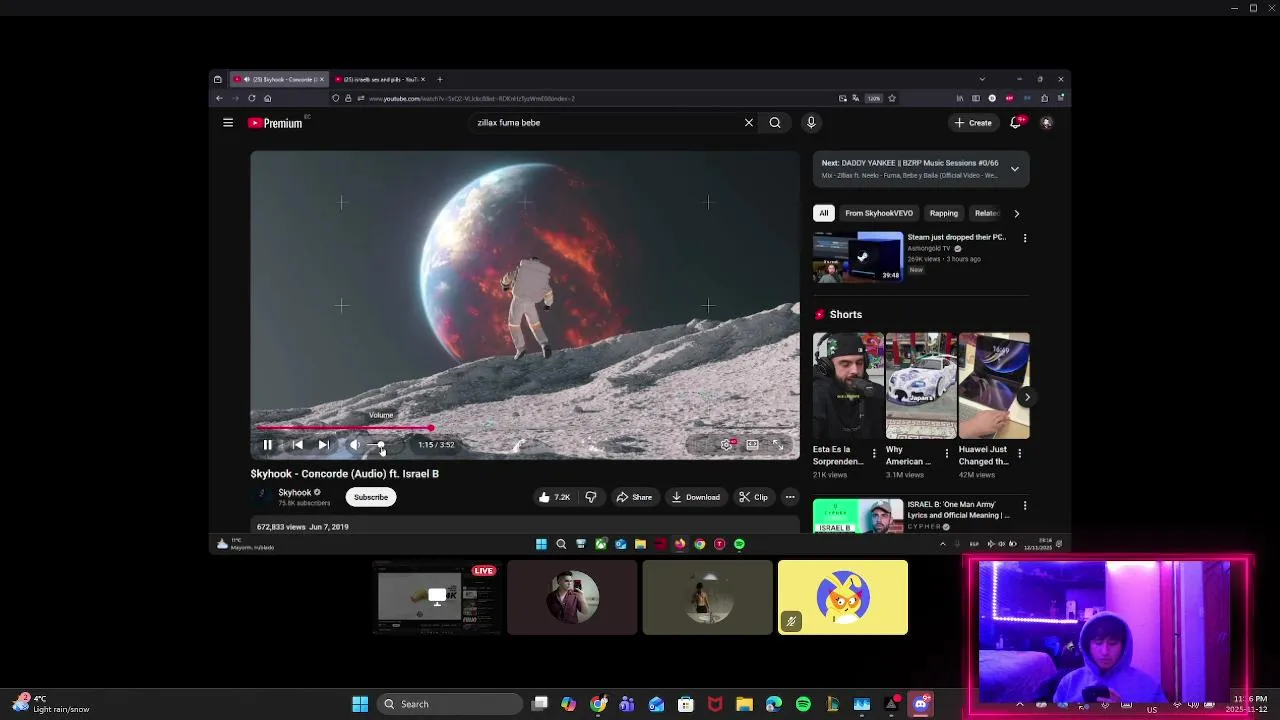Mute the video using the speaker icon
Screen dimensions: 1280x720
pos(354,445)
